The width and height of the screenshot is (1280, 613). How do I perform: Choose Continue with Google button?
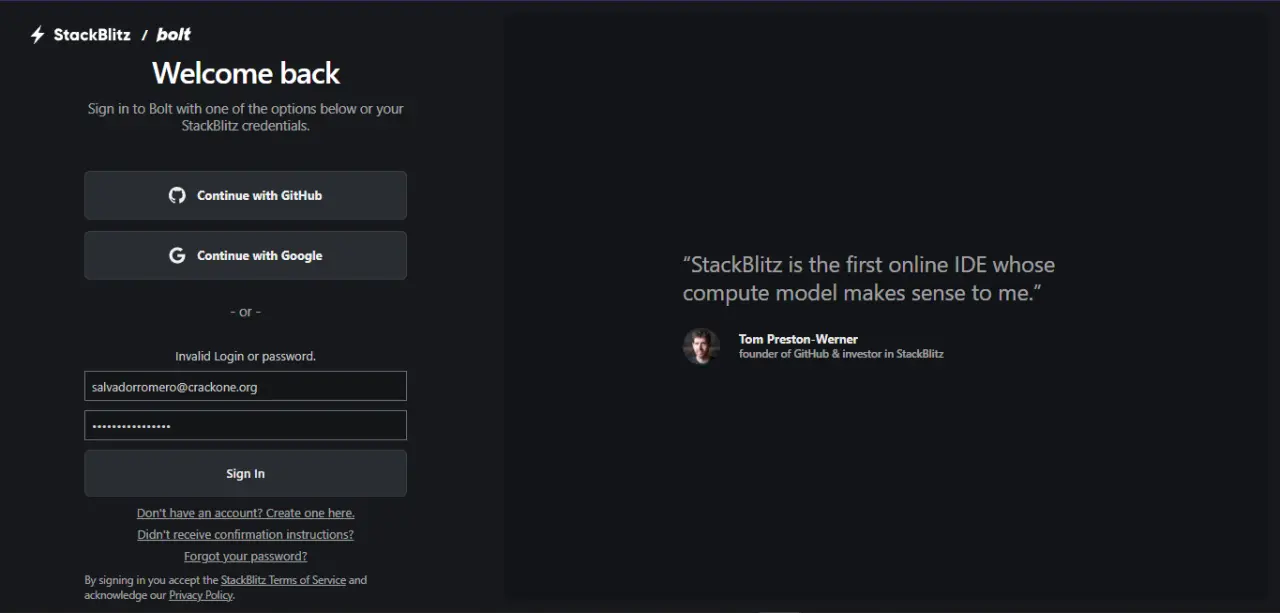(245, 255)
